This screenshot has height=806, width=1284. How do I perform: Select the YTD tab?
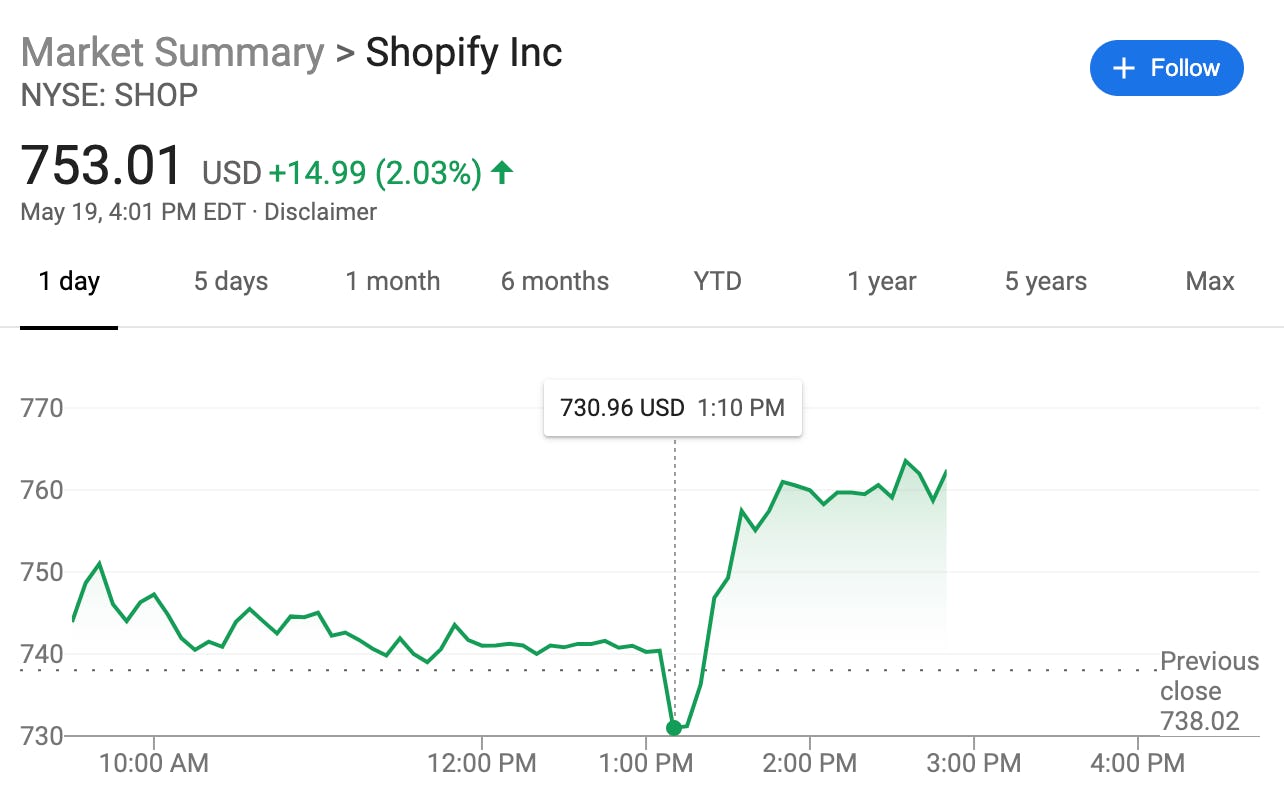click(718, 282)
